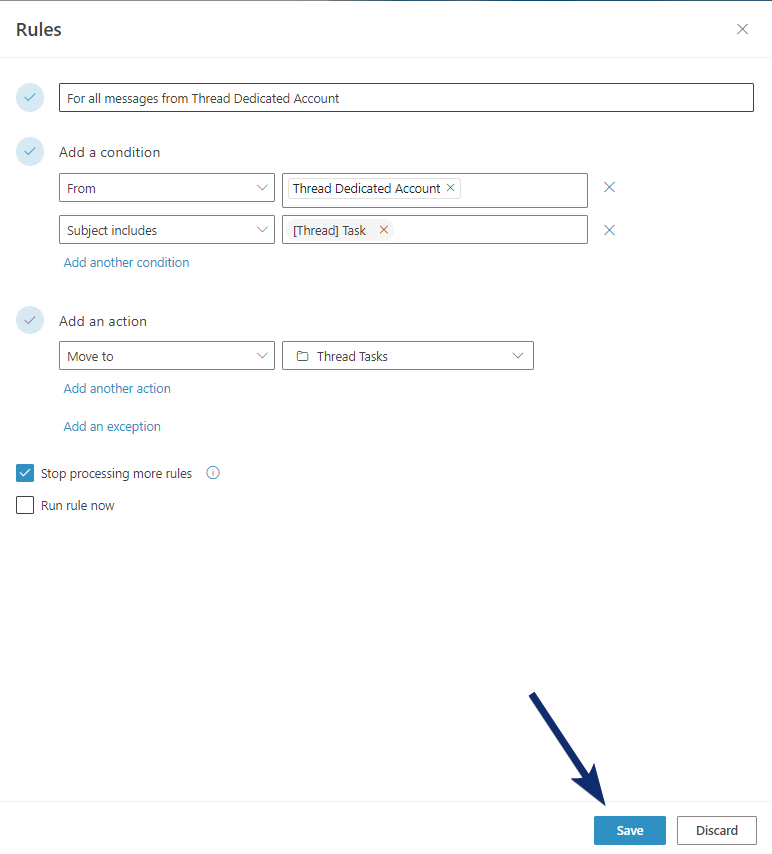Click the checkmark circle beside Add an action
This screenshot has width=772, height=854.
(x=30, y=320)
